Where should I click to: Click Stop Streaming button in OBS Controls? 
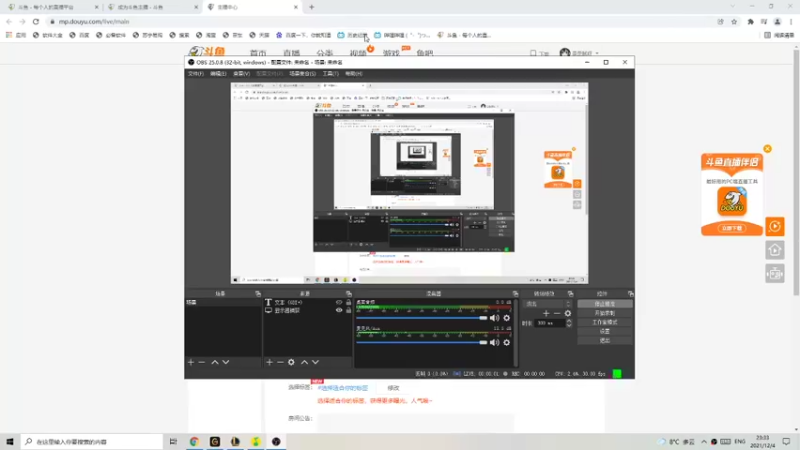coord(605,304)
